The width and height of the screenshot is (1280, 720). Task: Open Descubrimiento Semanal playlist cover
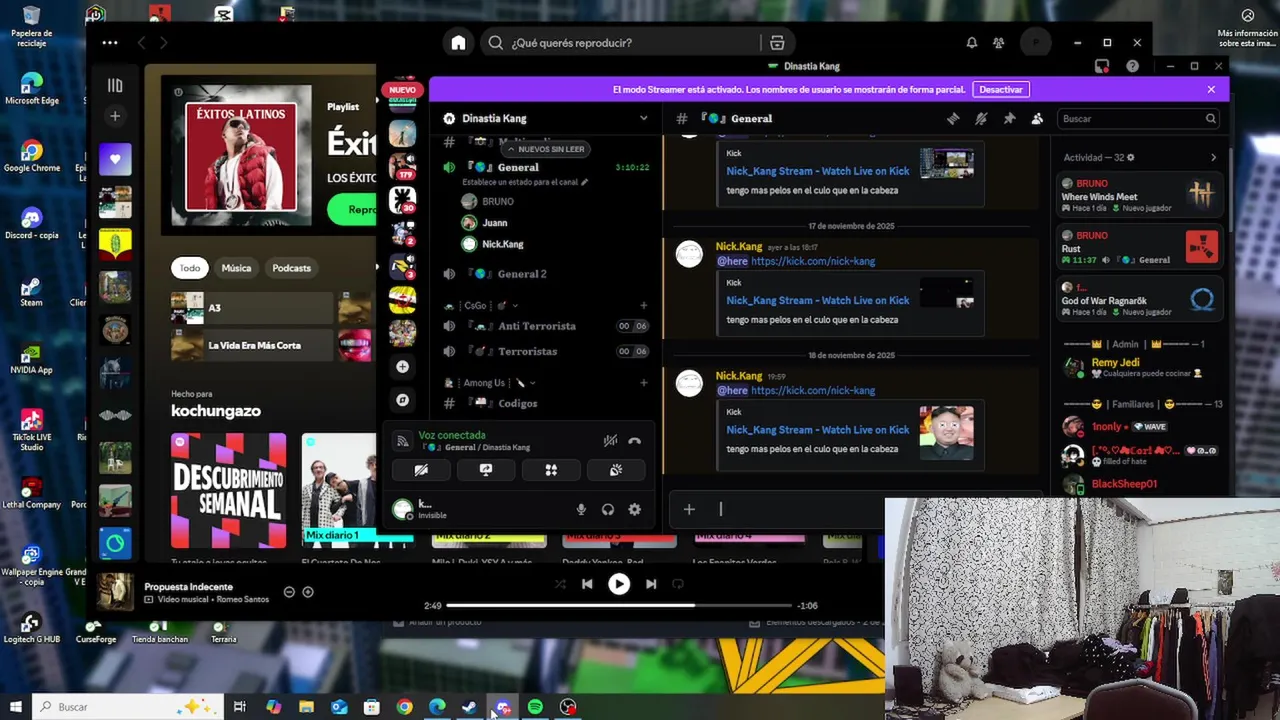pos(228,490)
